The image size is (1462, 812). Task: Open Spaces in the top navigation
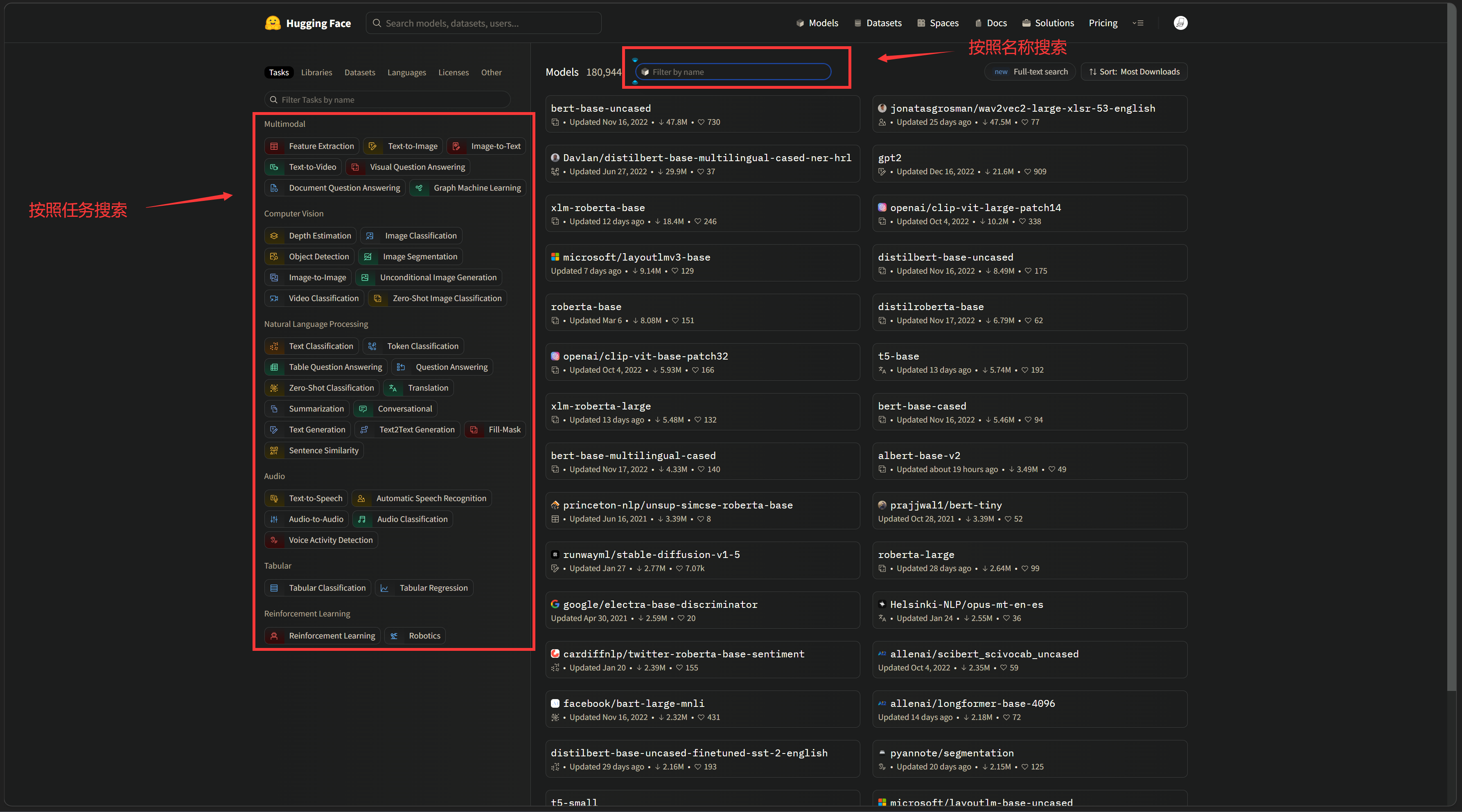coord(938,22)
